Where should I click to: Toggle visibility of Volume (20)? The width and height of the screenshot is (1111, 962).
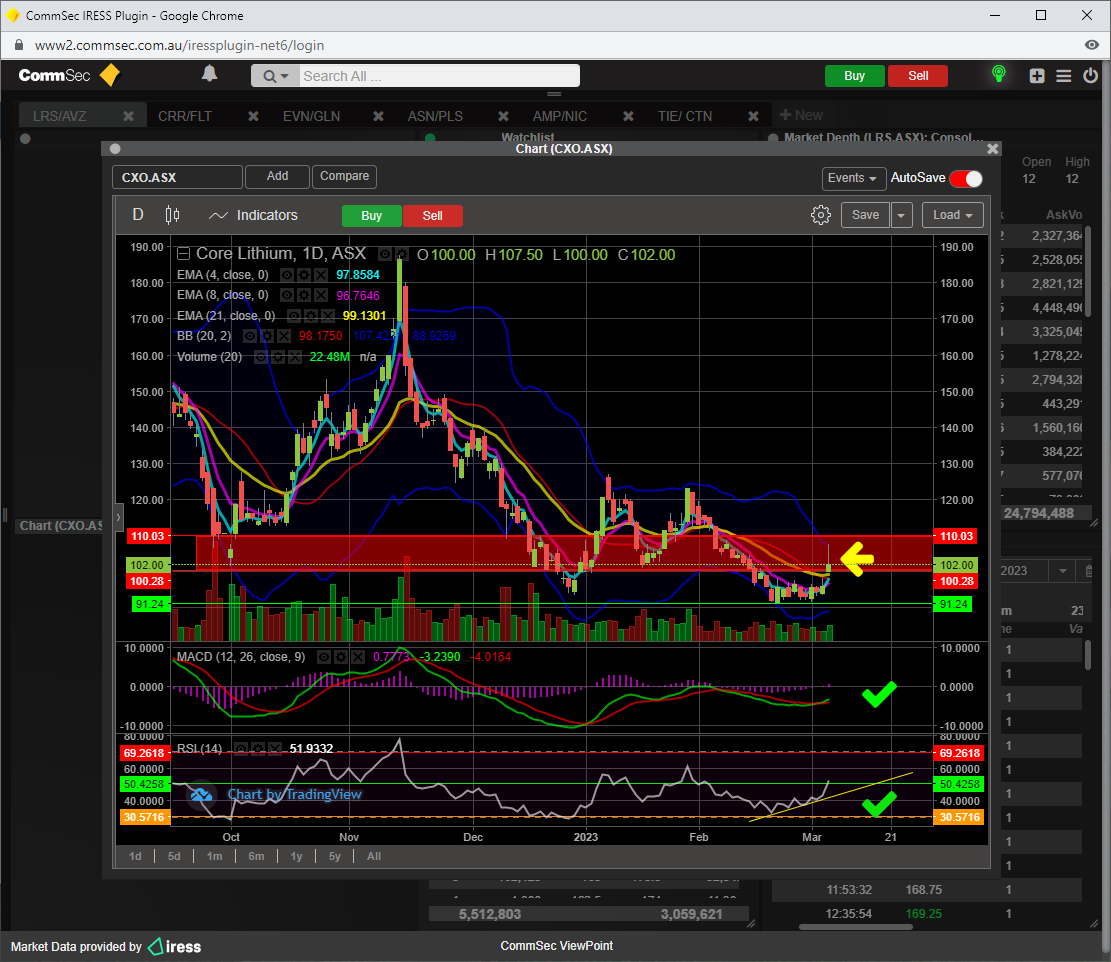(261, 357)
